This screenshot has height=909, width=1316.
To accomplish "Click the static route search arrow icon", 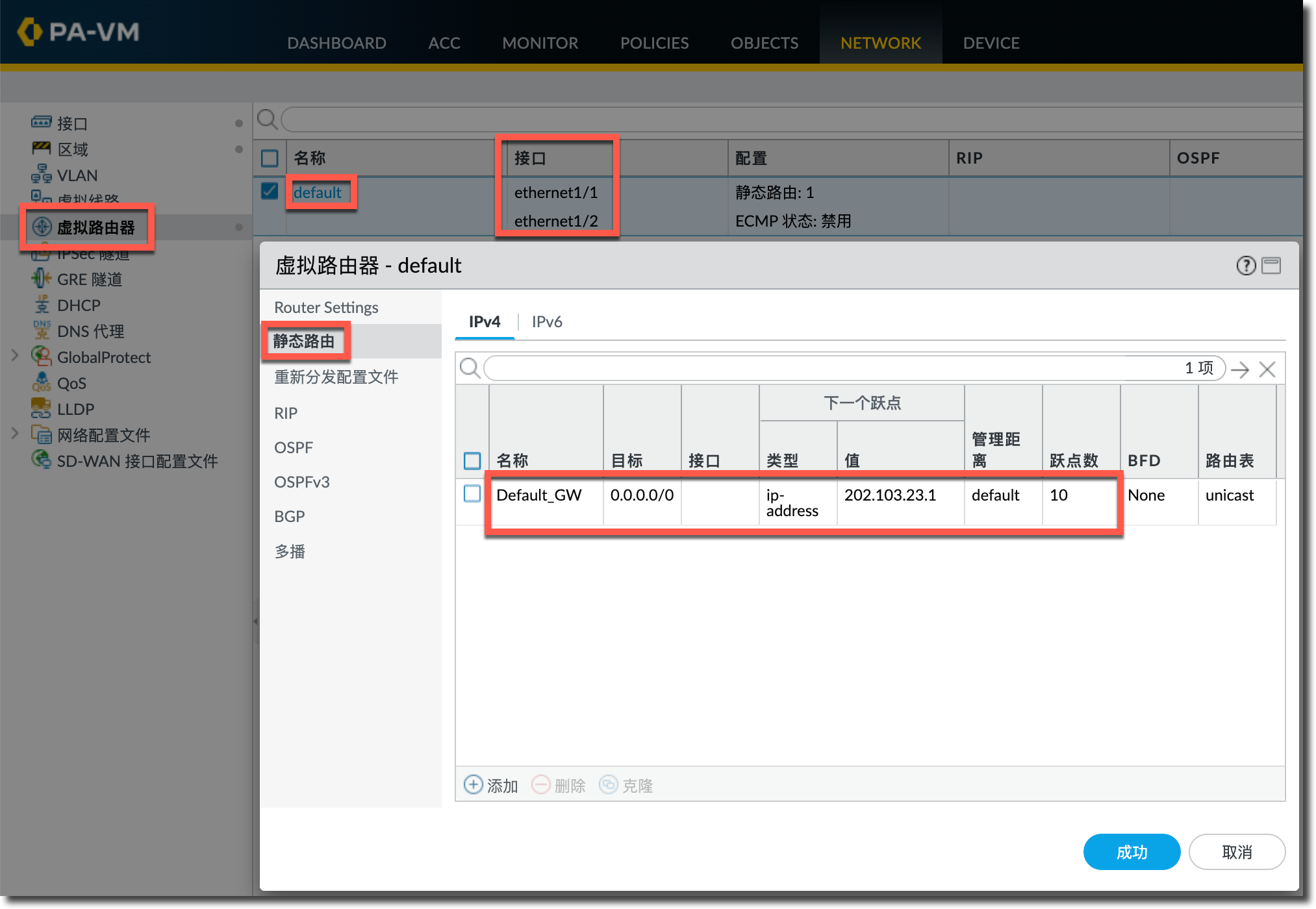I will pyautogui.click(x=1240, y=369).
